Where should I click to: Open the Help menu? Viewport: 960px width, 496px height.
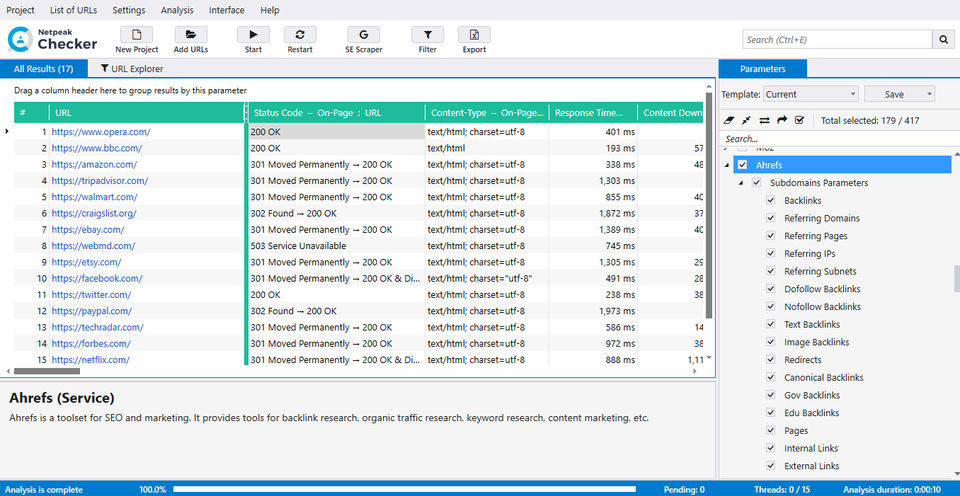tap(269, 10)
